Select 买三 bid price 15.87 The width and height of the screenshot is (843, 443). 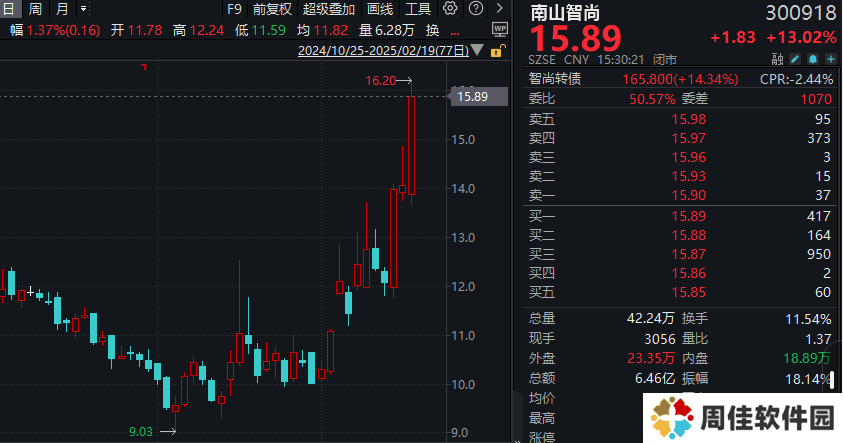[689, 254]
